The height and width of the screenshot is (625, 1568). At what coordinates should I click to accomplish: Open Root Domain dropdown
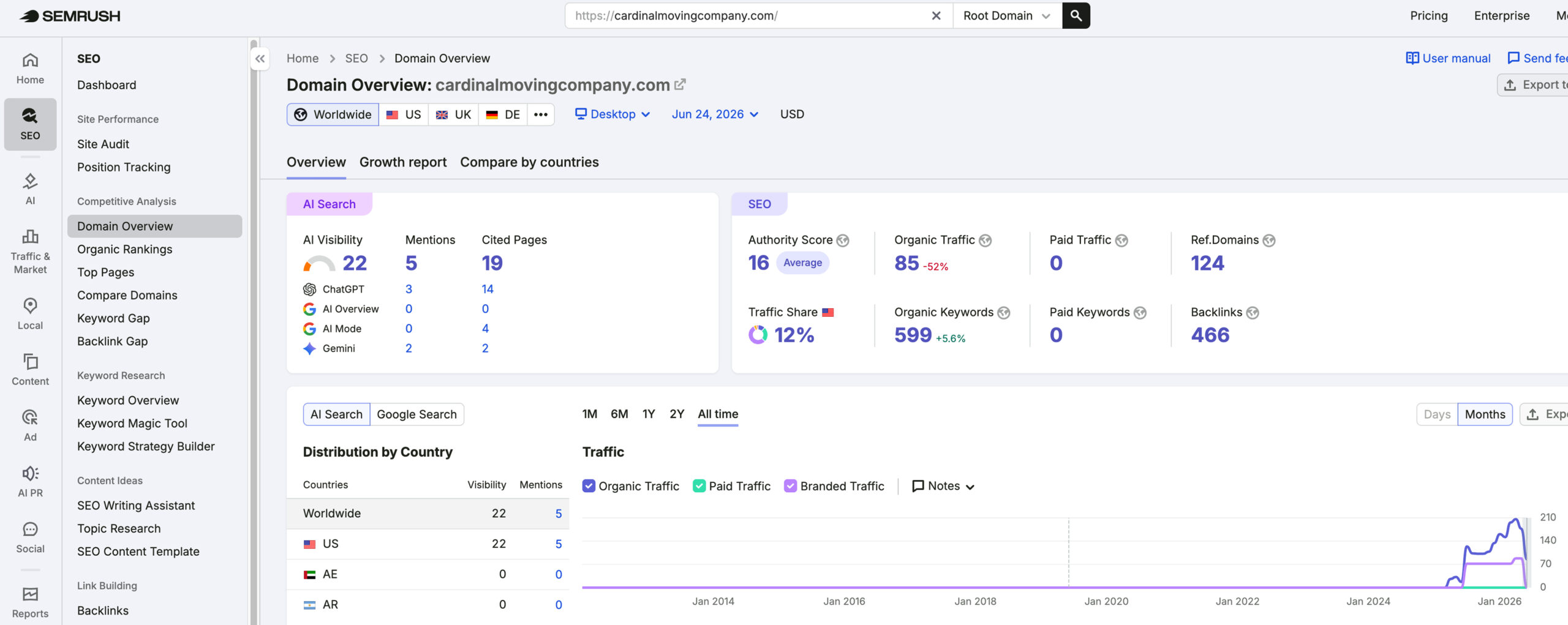[1007, 16]
